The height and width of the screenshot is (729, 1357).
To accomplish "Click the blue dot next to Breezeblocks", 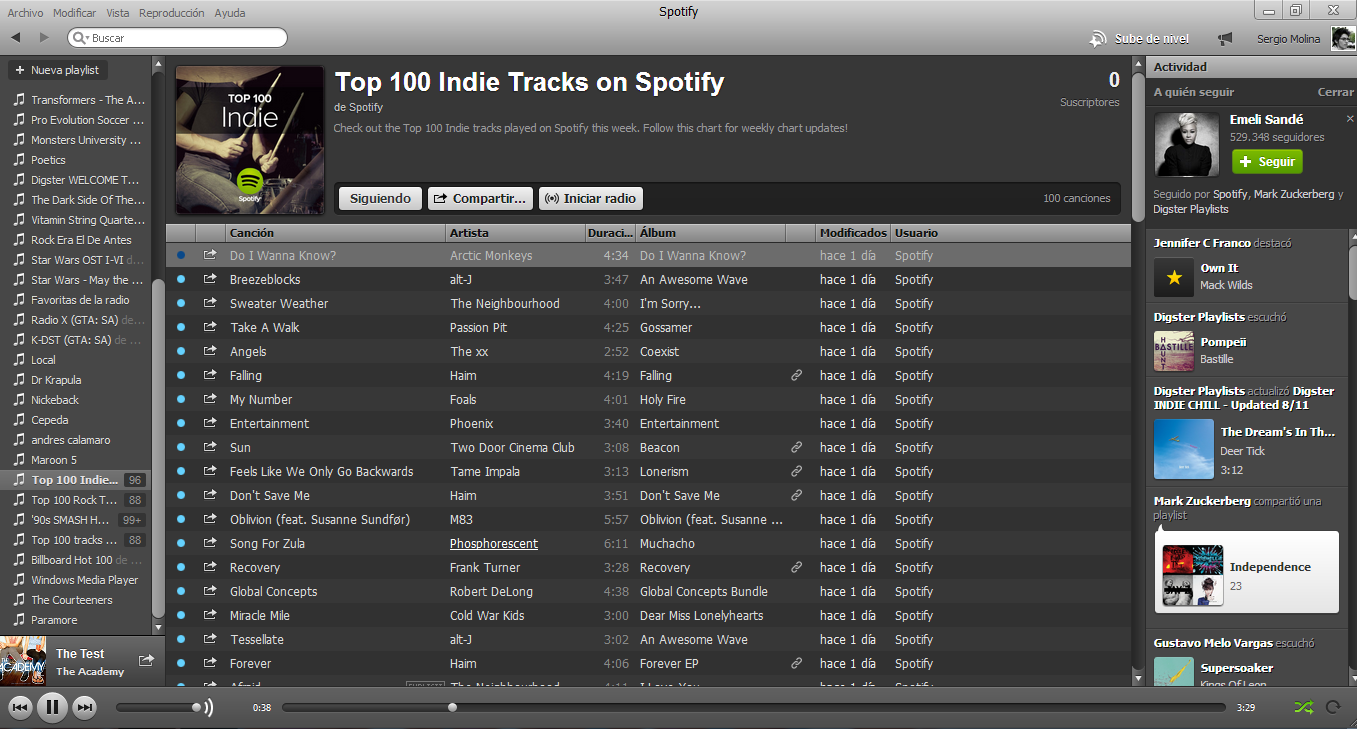I will click(x=181, y=279).
